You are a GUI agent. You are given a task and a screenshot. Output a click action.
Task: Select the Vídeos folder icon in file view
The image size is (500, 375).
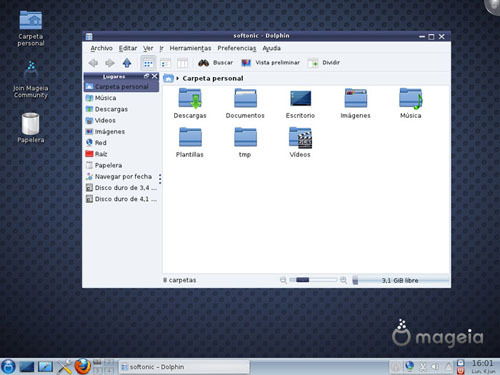[x=300, y=138]
